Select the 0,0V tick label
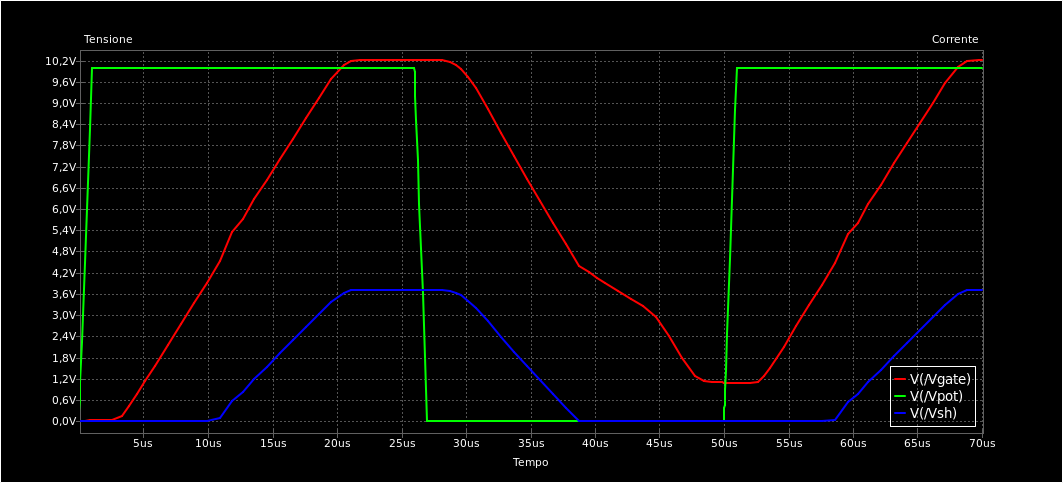The width and height of the screenshot is (1063, 483). coord(64,421)
